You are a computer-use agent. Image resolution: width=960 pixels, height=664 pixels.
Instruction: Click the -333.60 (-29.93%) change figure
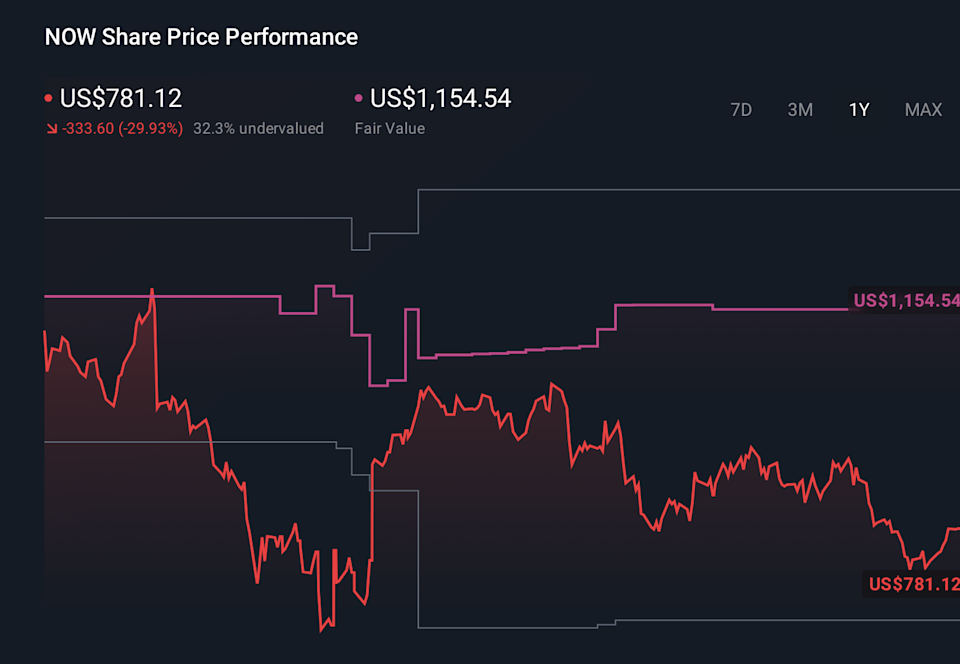click(122, 128)
